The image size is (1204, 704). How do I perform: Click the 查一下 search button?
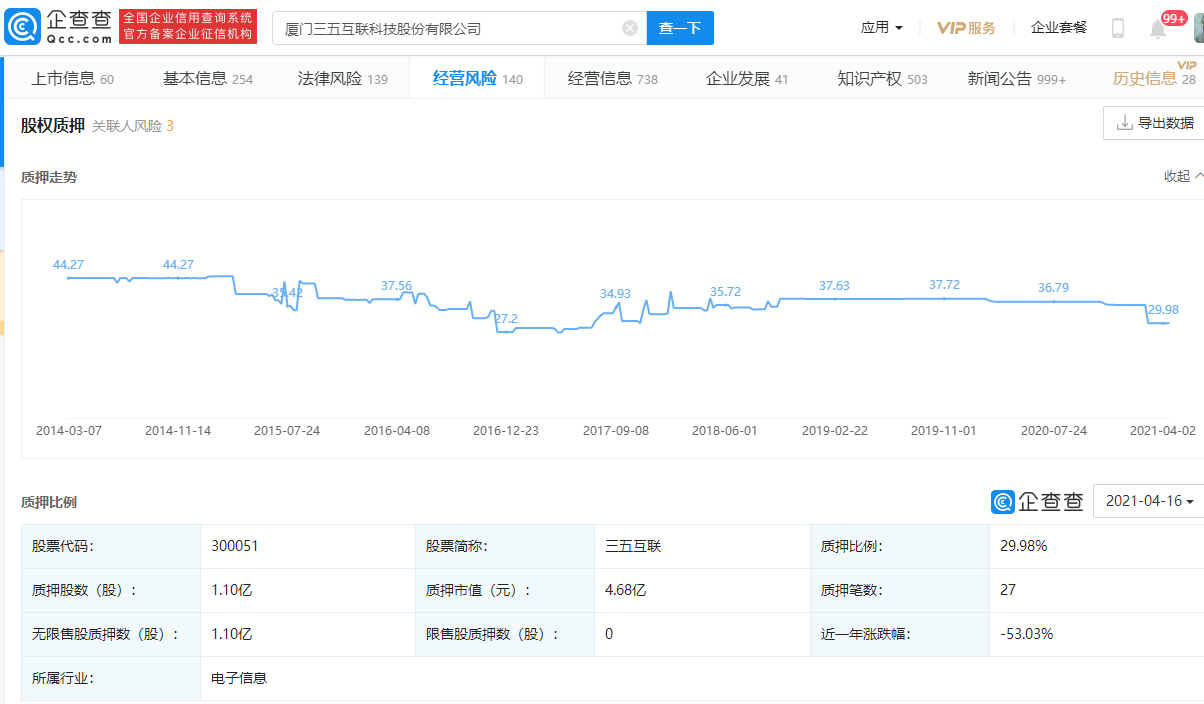coord(680,28)
